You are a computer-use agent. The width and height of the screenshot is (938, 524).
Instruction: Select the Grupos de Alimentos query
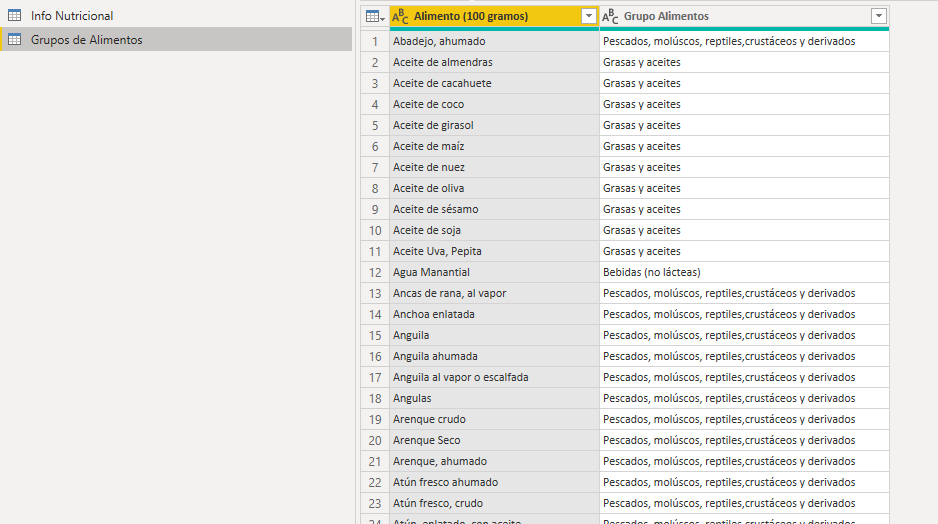(176, 39)
